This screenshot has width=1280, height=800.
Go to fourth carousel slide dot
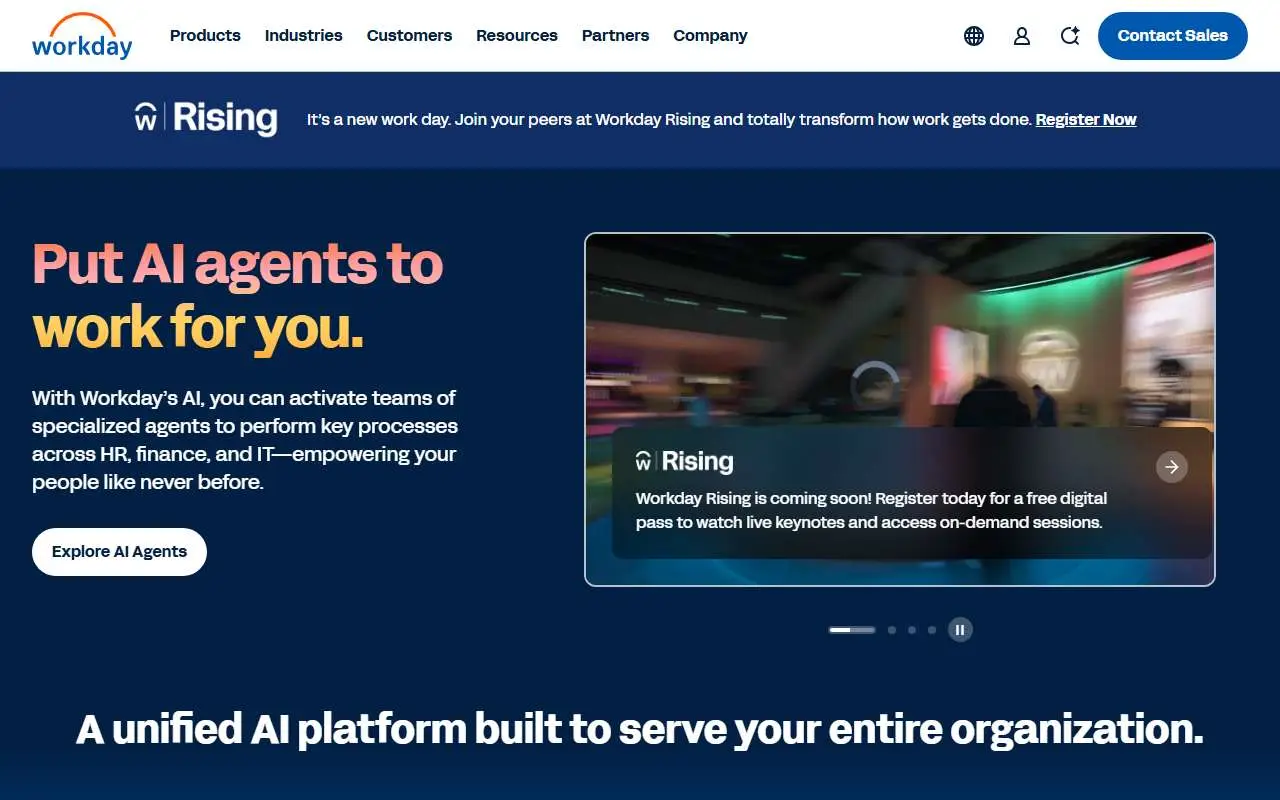click(x=932, y=630)
